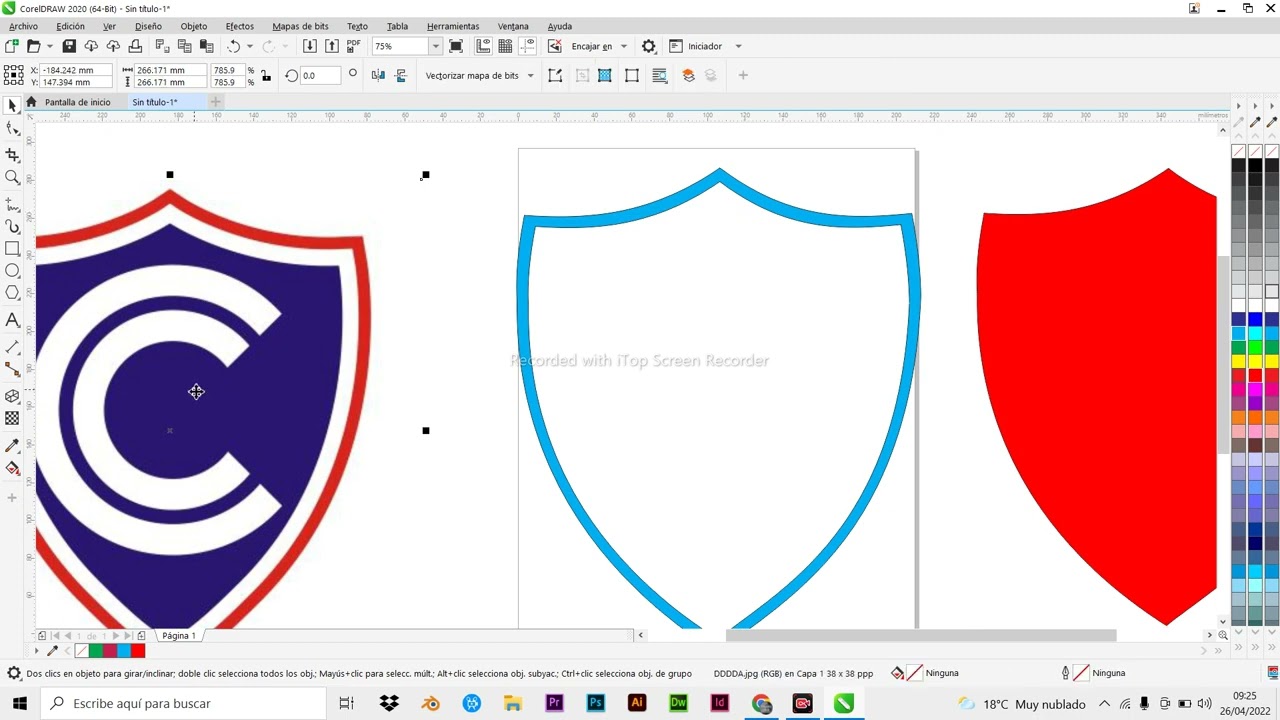Toggle full-screen preview
Viewport: 1280px width, 720px height.
(x=456, y=46)
